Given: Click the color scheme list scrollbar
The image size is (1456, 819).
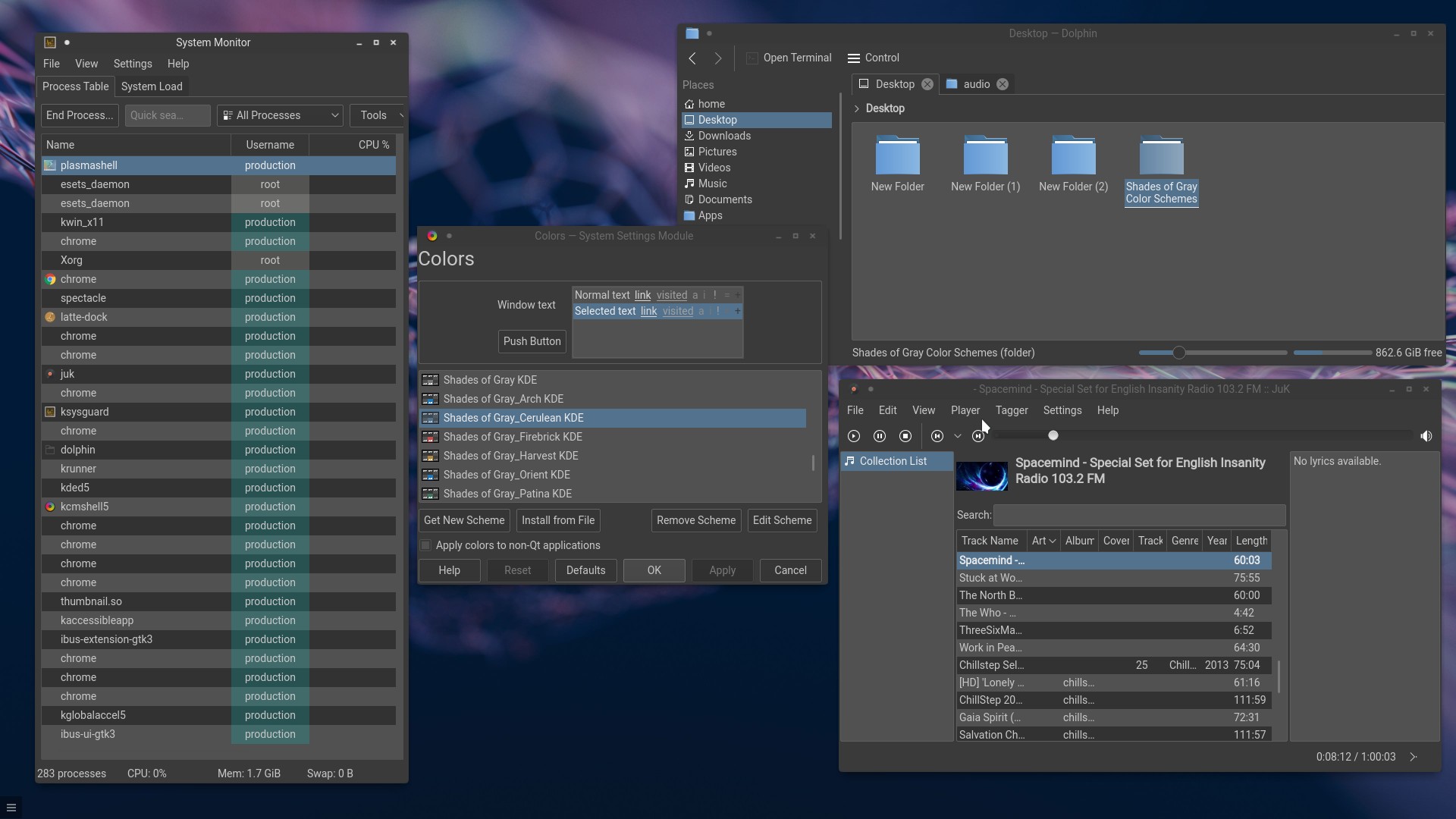Looking at the screenshot, I should [814, 463].
